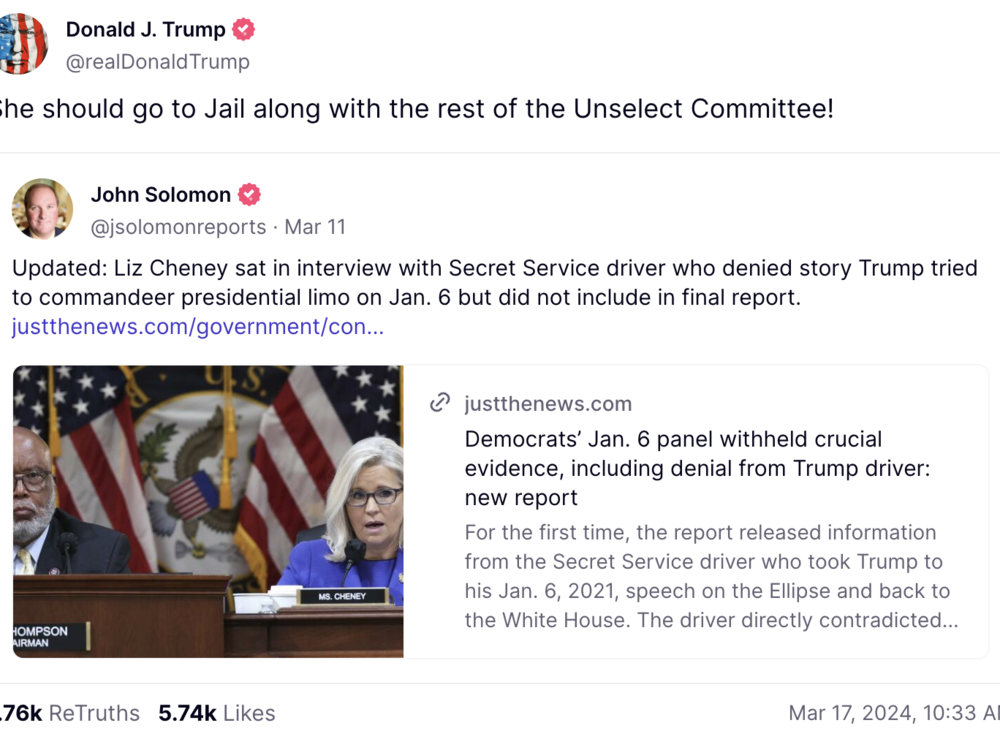Viewport: 1000px width, 750px height.
Task: Click the article headline about Jan. 6 panel
Action: click(697, 468)
